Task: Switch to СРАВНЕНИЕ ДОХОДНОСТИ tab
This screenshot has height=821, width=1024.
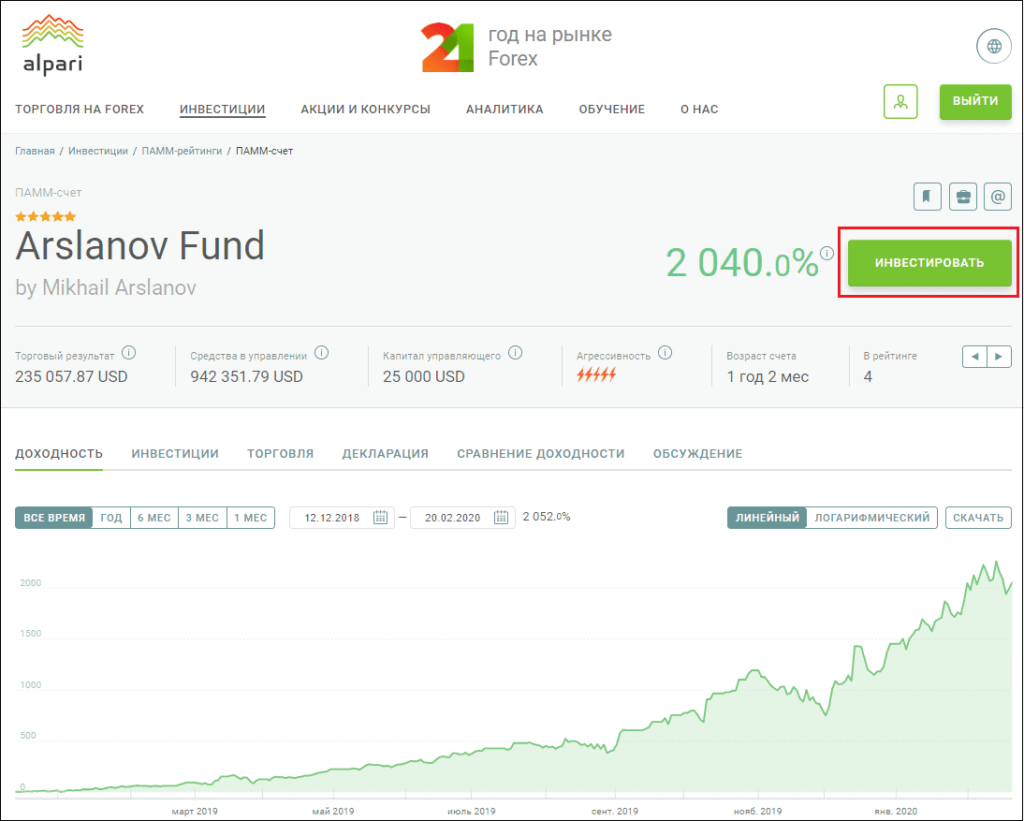Action: (x=541, y=454)
